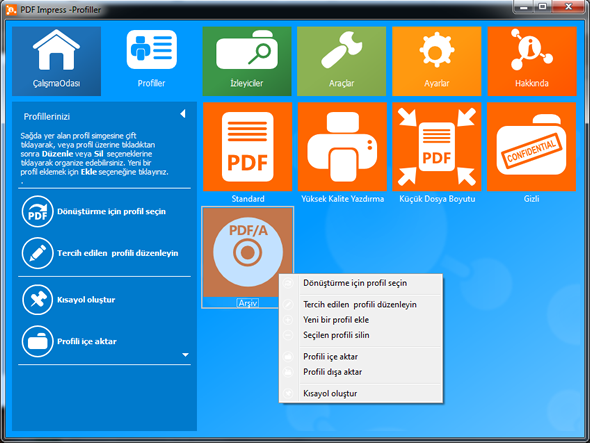Click the 'Profillerinizi' panel heading
Viewport: 590px width, 443px height.
pyautogui.click(x=47, y=117)
